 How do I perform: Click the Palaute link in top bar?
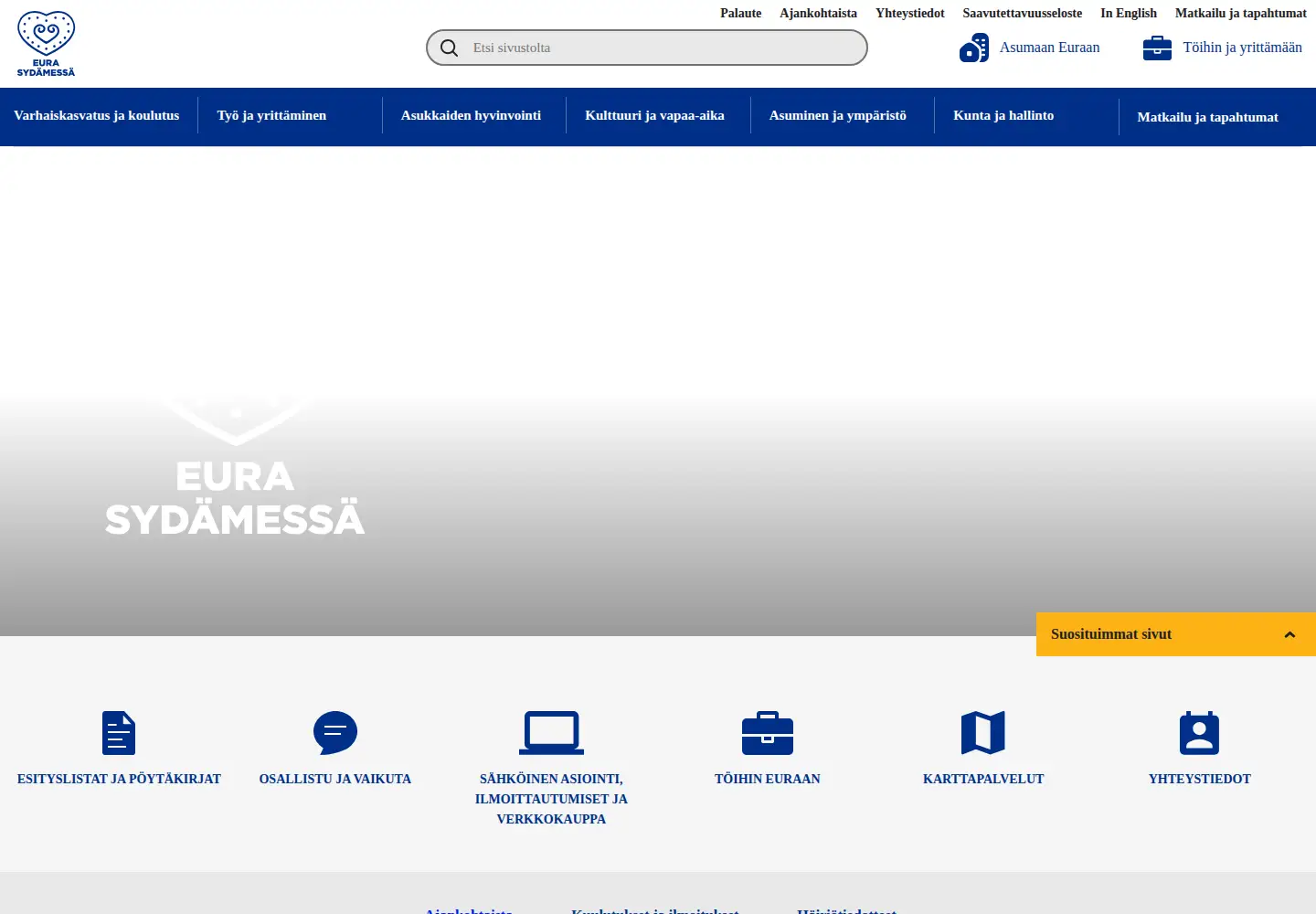tap(740, 13)
